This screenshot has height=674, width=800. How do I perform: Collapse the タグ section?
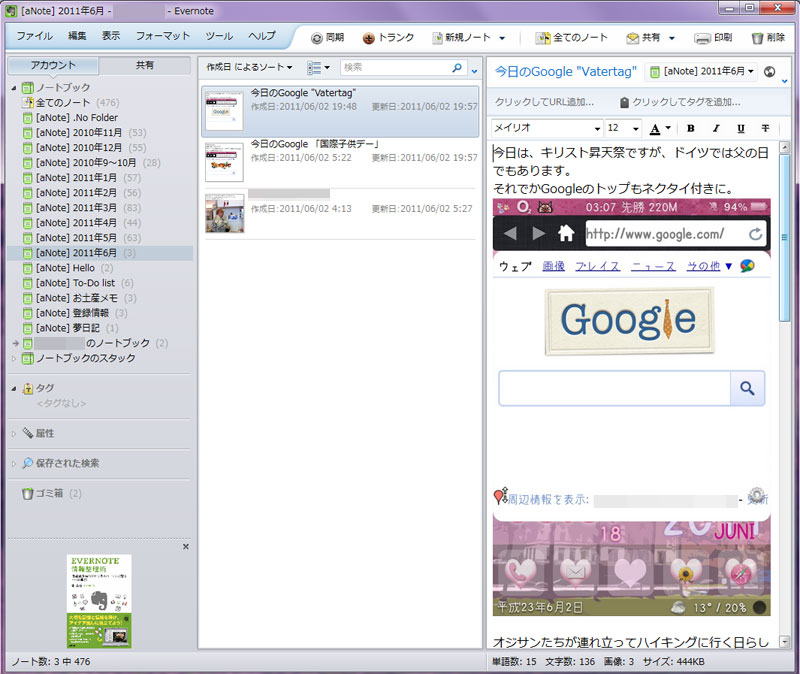(x=14, y=389)
